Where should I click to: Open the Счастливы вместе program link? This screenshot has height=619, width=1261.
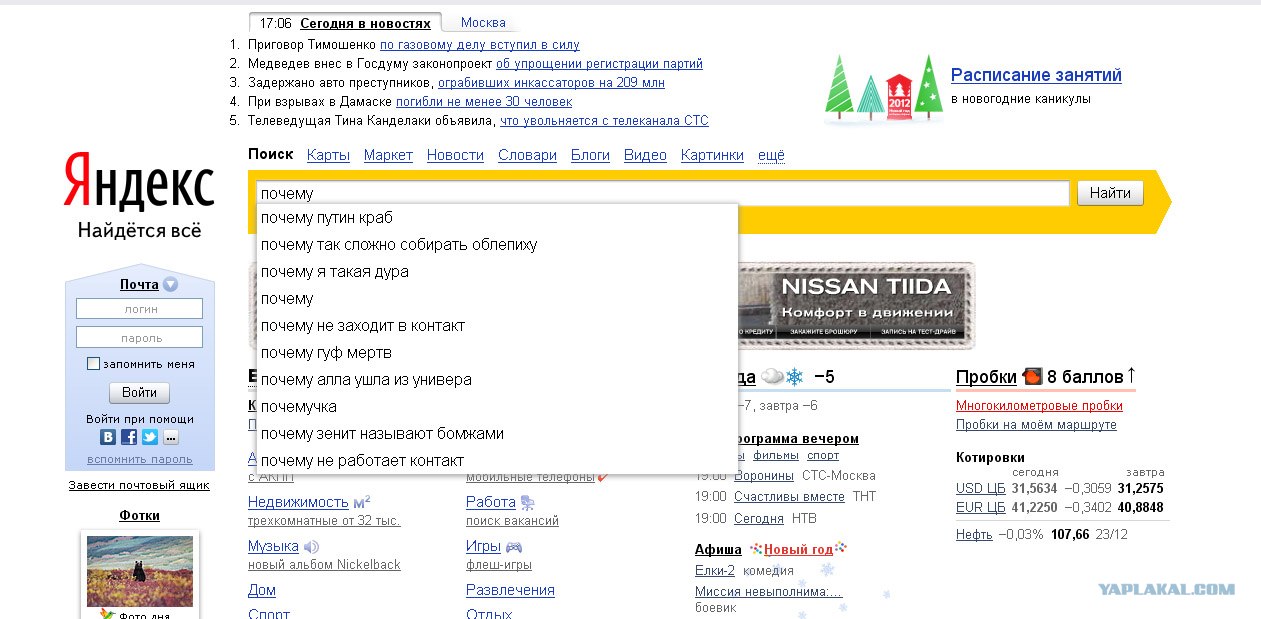pos(789,497)
